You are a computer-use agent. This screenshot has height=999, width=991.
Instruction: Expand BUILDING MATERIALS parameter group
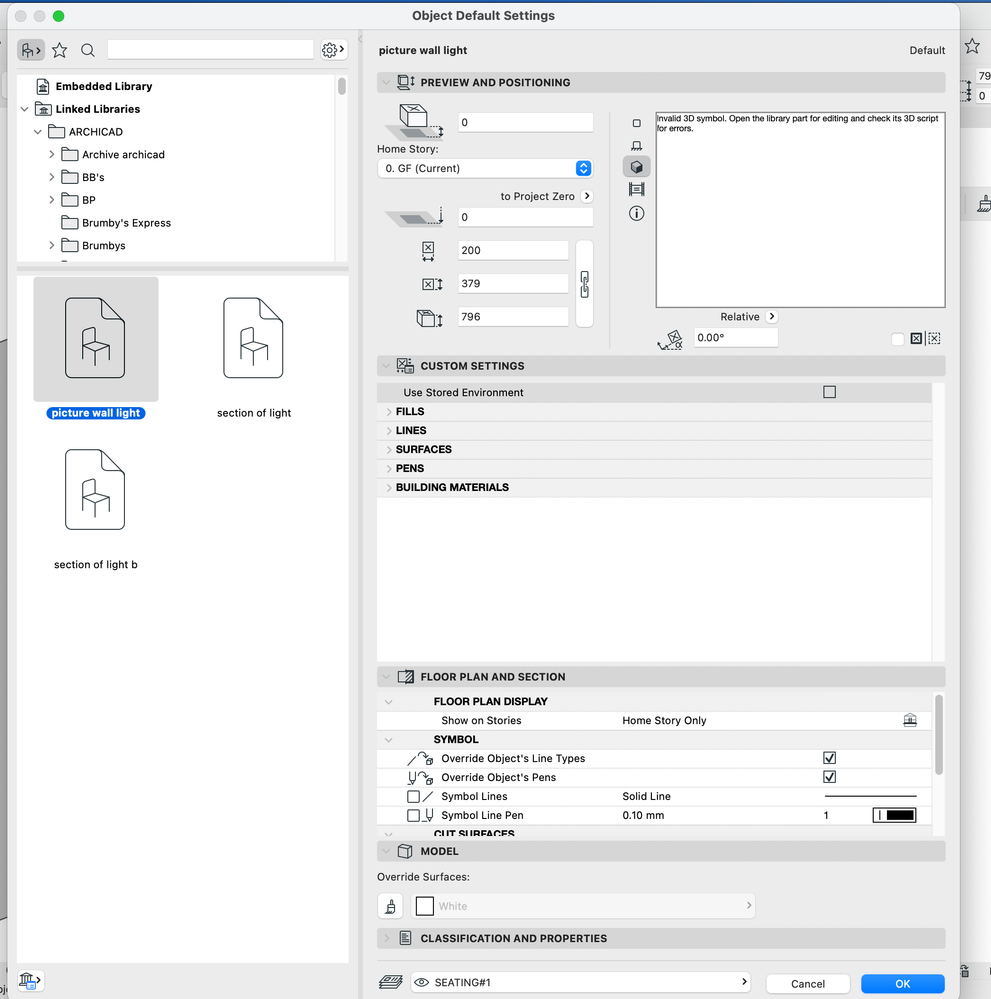tap(388, 487)
